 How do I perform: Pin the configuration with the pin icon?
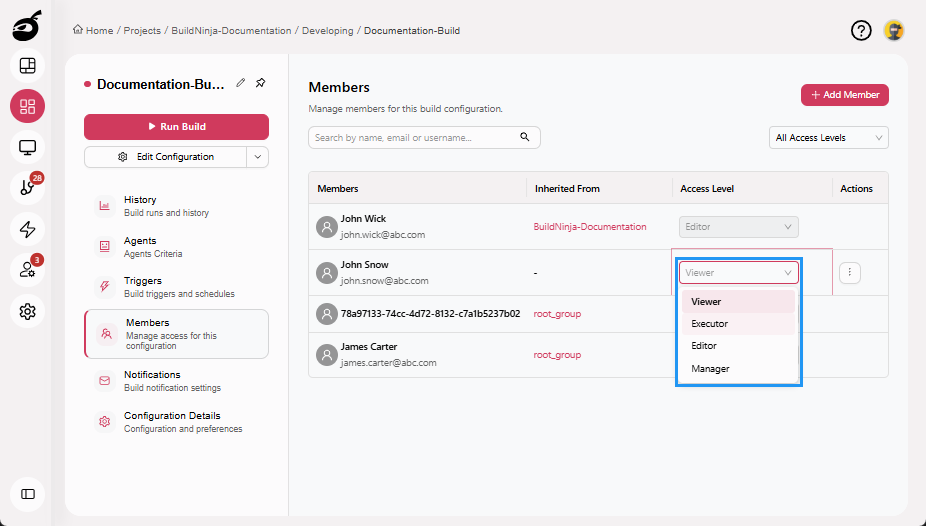click(260, 83)
